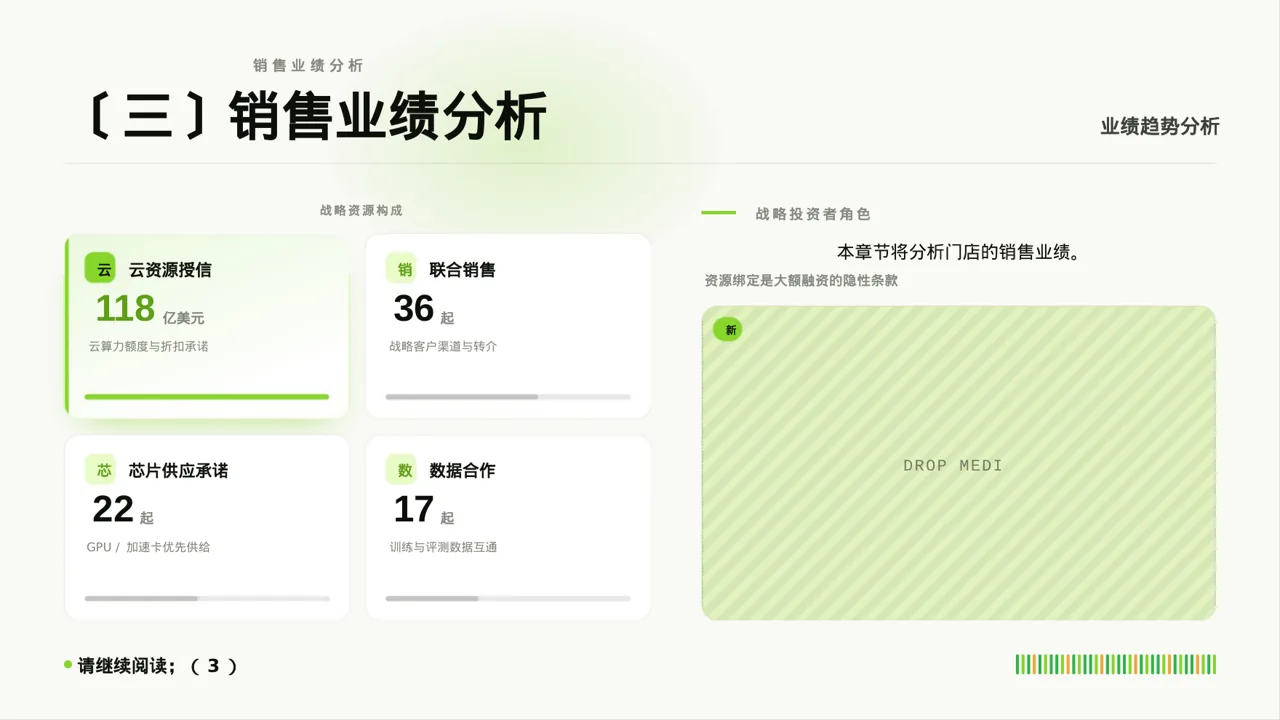This screenshot has width=1280, height=720.
Task: Select the 云资源授信 card title
Action: point(170,270)
